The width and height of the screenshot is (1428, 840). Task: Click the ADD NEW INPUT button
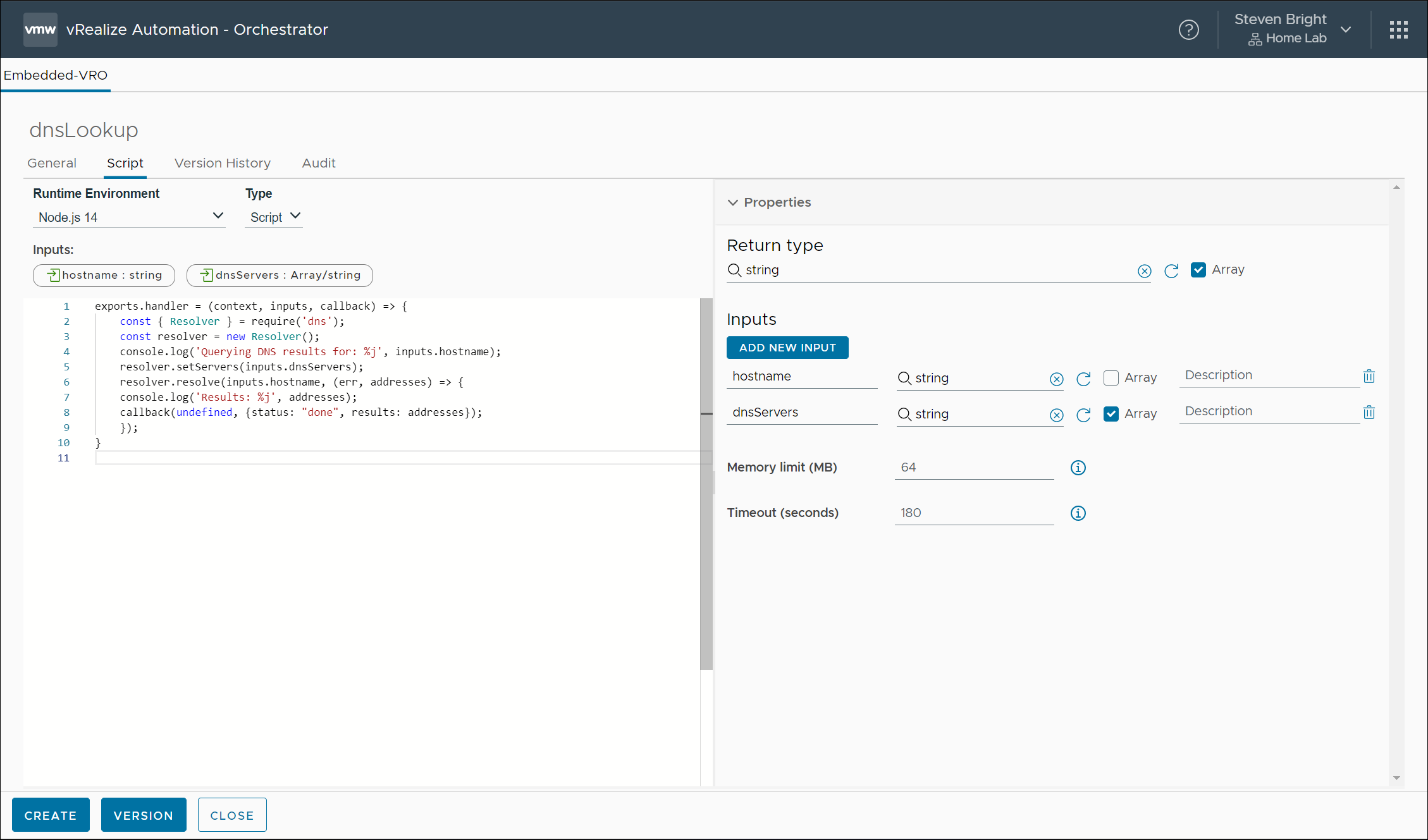(787, 348)
